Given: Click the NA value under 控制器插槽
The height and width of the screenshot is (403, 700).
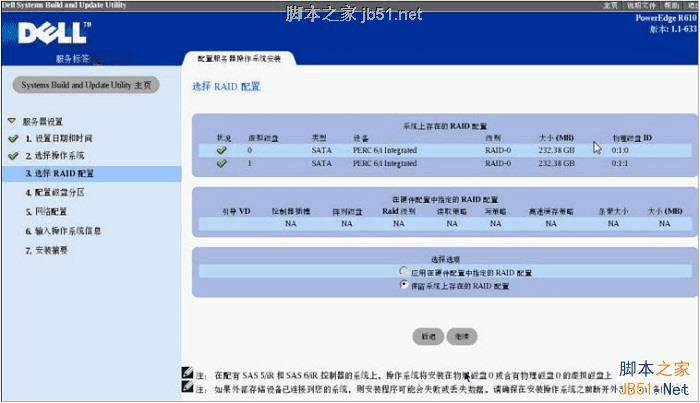Looking at the screenshot, I should point(291,224).
